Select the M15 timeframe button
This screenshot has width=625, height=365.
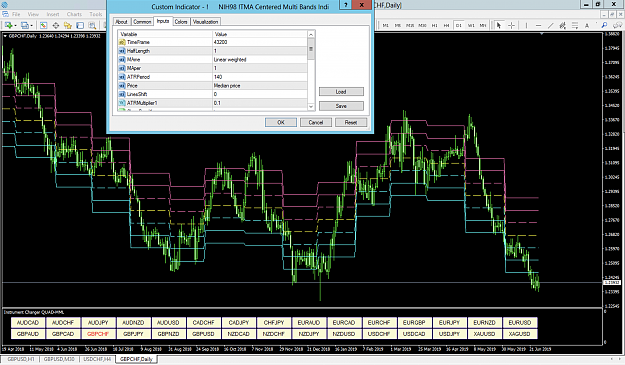(x=410, y=26)
